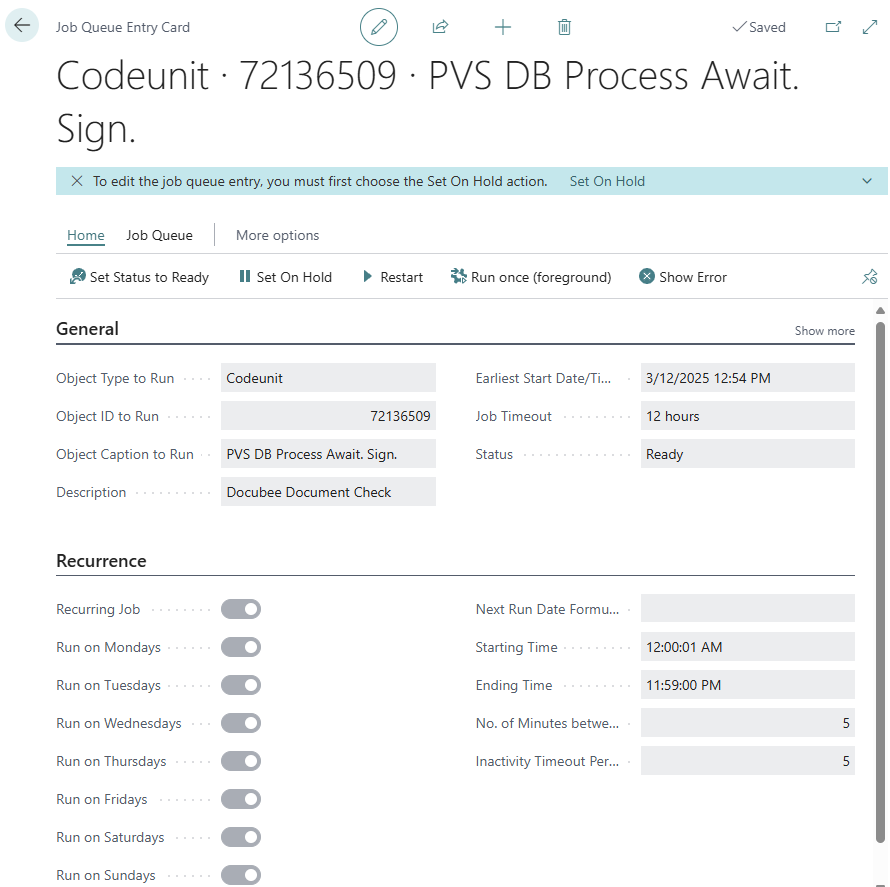890x887 pixels.
Task: Open More options menu
Action: [278, 235]
